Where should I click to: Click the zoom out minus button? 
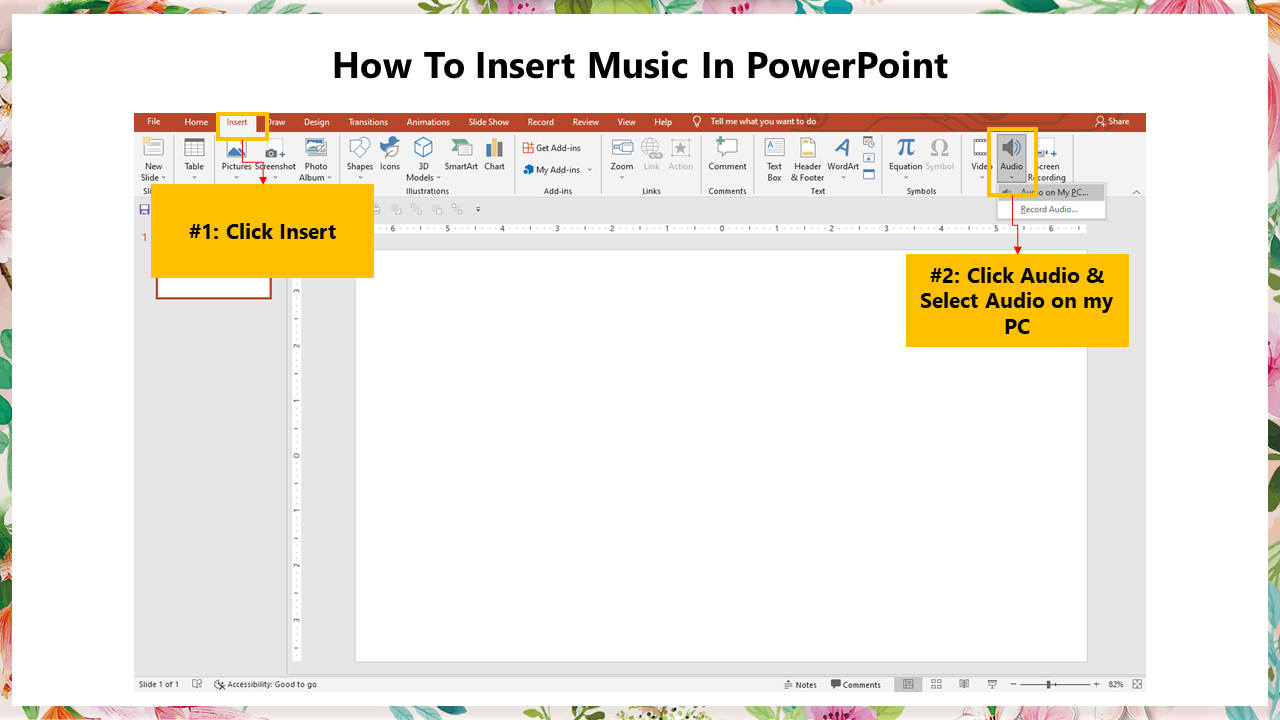pyautogui.click(x=1013, y=685)
